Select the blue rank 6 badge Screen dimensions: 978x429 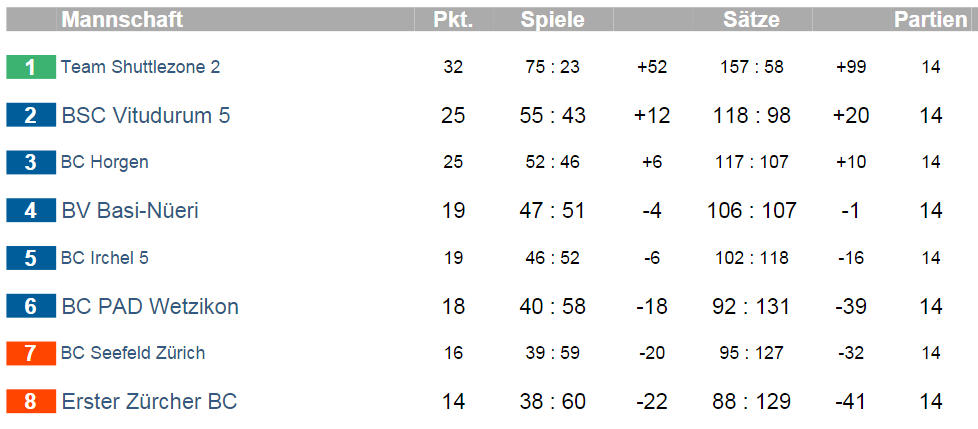point(31,306)
